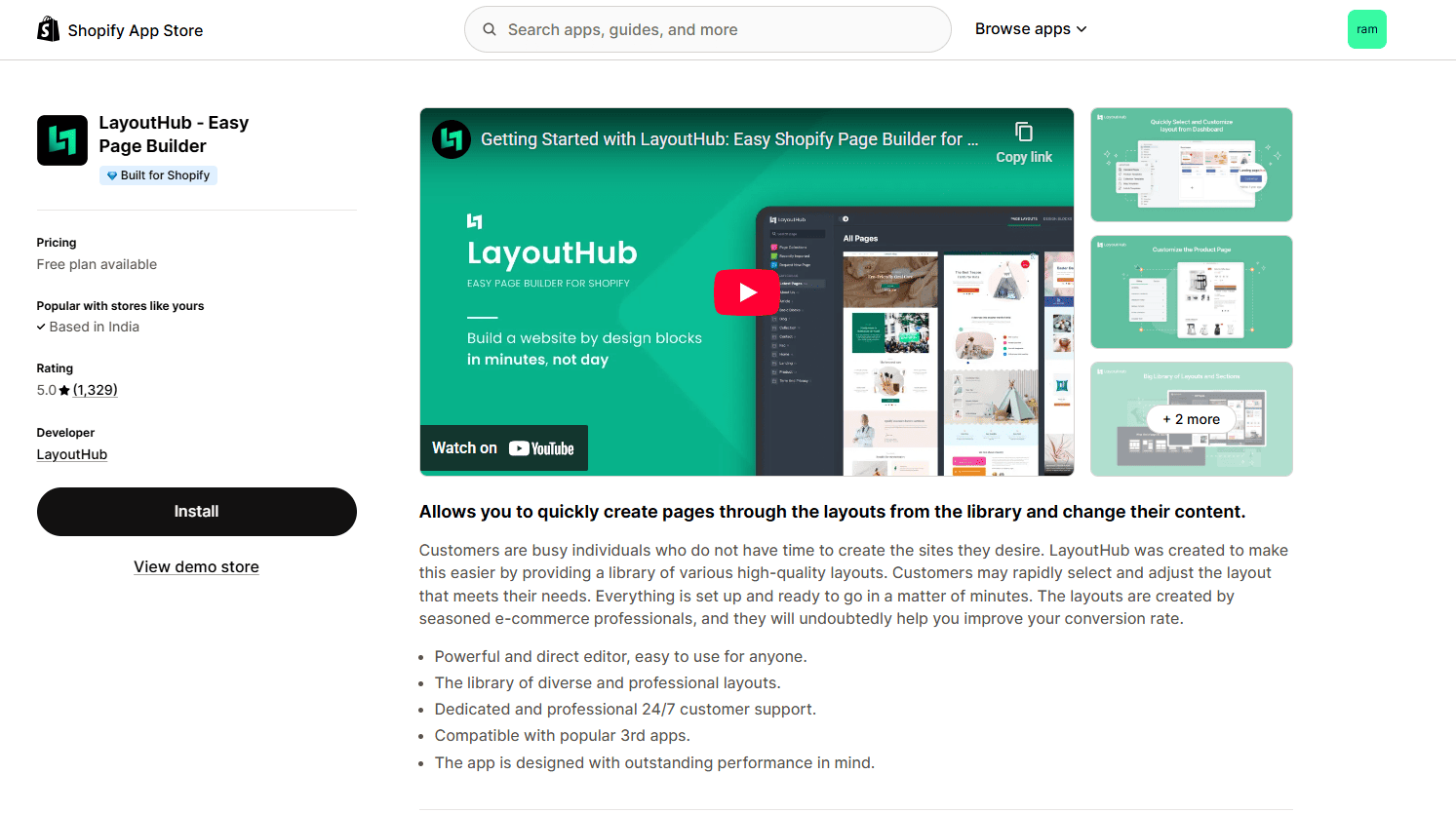1456x813 pixels.
Task: Click bullet Powerful and direct editor
Action: click(620, 657)
